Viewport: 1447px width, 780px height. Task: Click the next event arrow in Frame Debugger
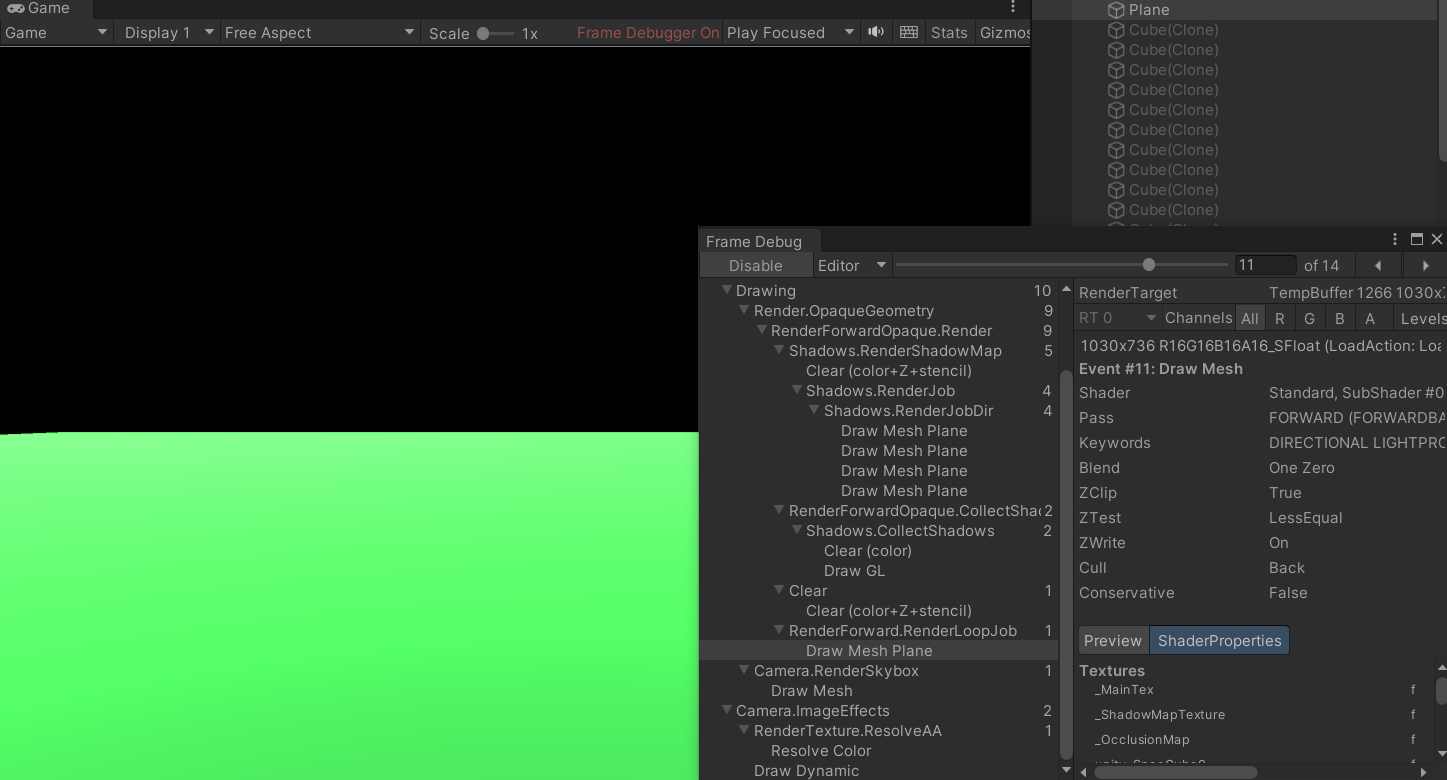coord(1424,264)
